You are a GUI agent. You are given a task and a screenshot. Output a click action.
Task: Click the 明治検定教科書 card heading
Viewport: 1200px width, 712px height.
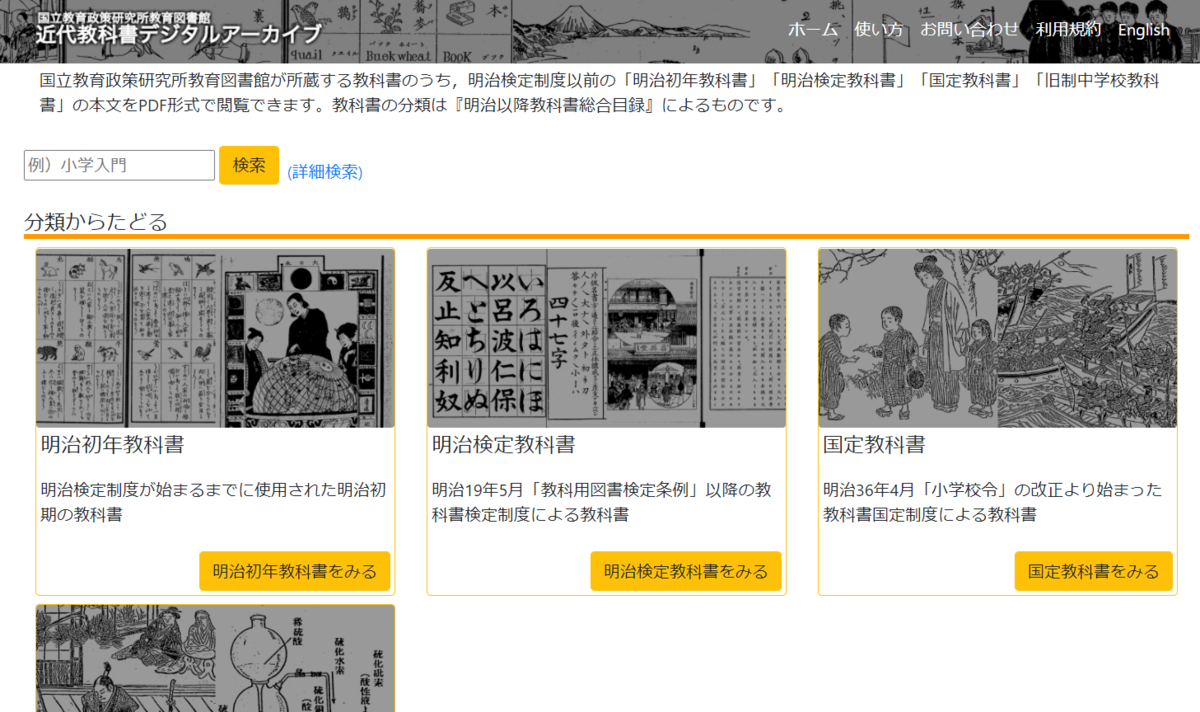[504, 445]
